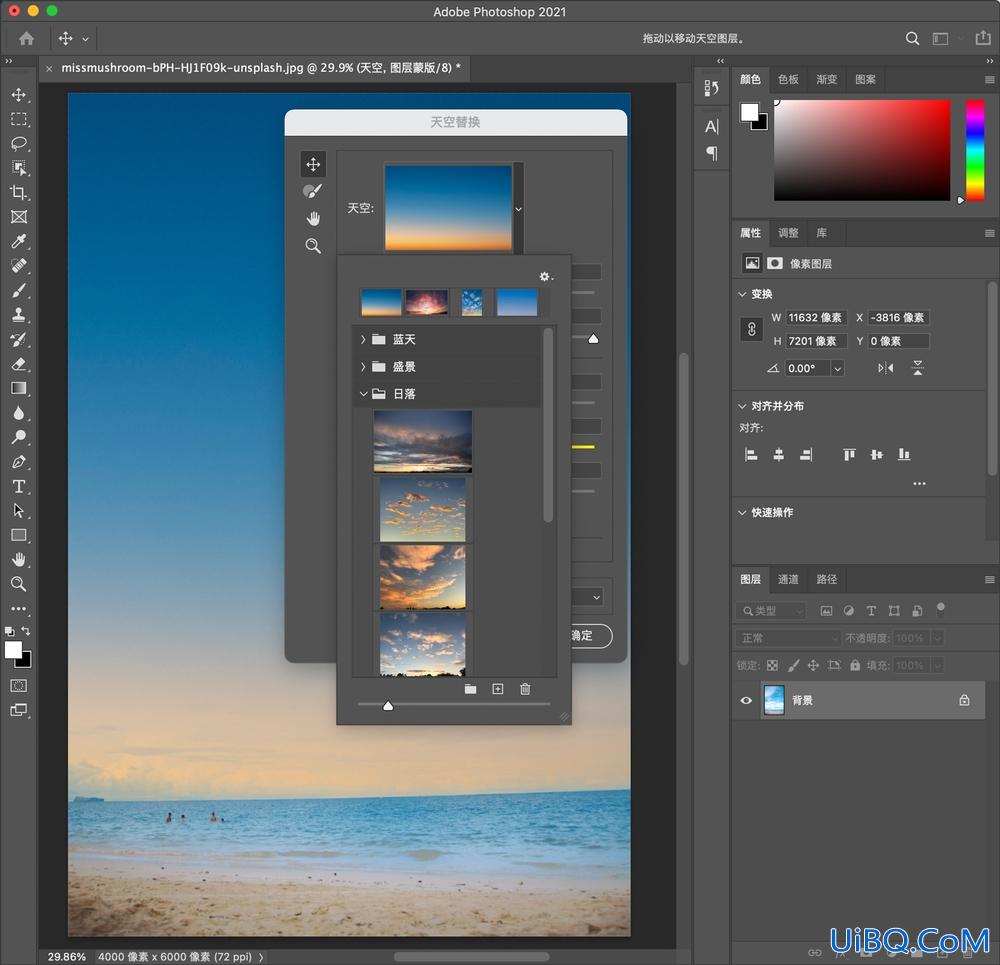Viewport: 1000px width, 965px height.
Task: Collapse the 对齐并分布 section
Action: (x=742, y=406)
